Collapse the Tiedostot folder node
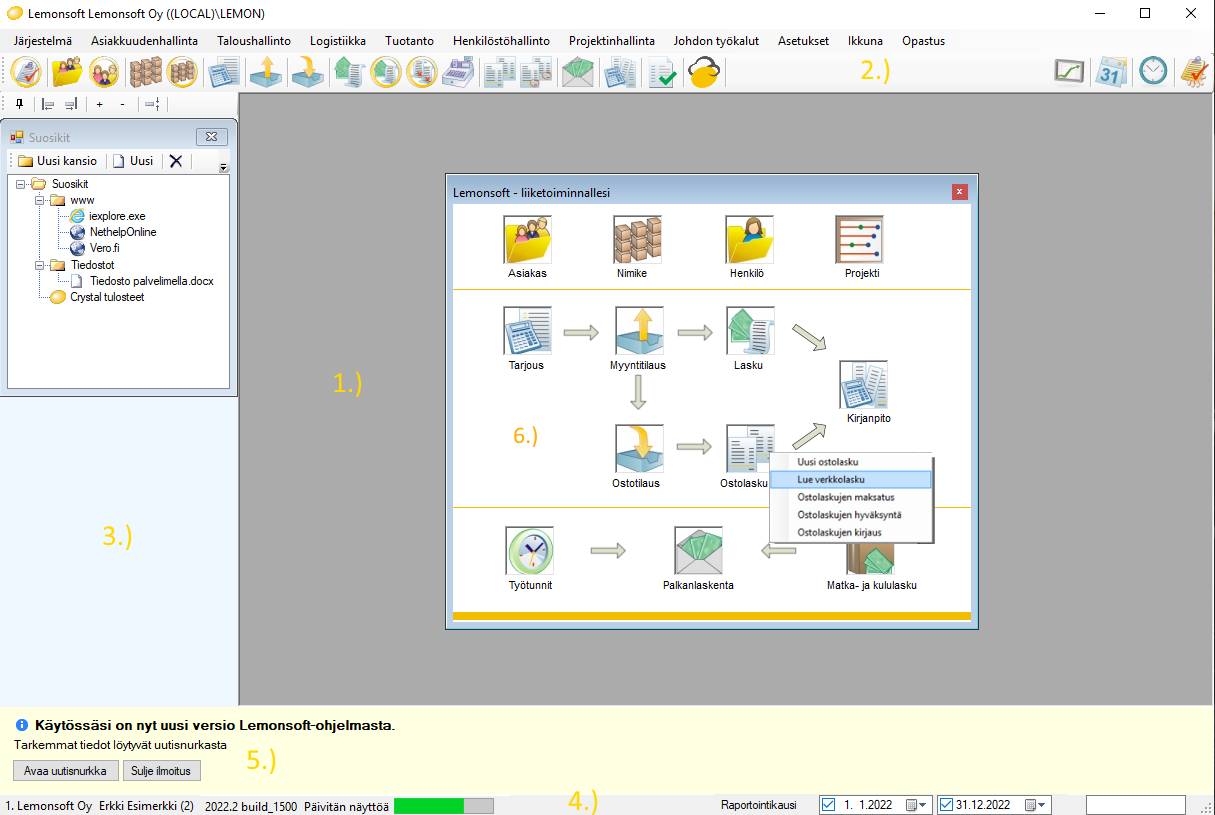This screenshot has width=1215, height=815. [39, 265]
